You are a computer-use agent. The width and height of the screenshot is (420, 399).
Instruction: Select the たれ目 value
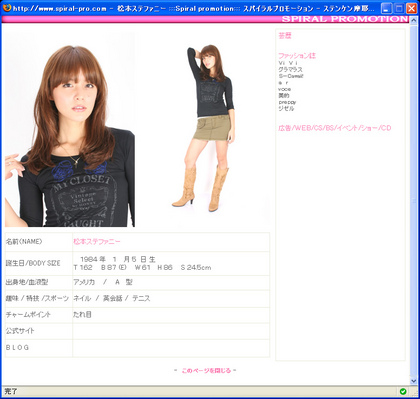click(82, 314)
